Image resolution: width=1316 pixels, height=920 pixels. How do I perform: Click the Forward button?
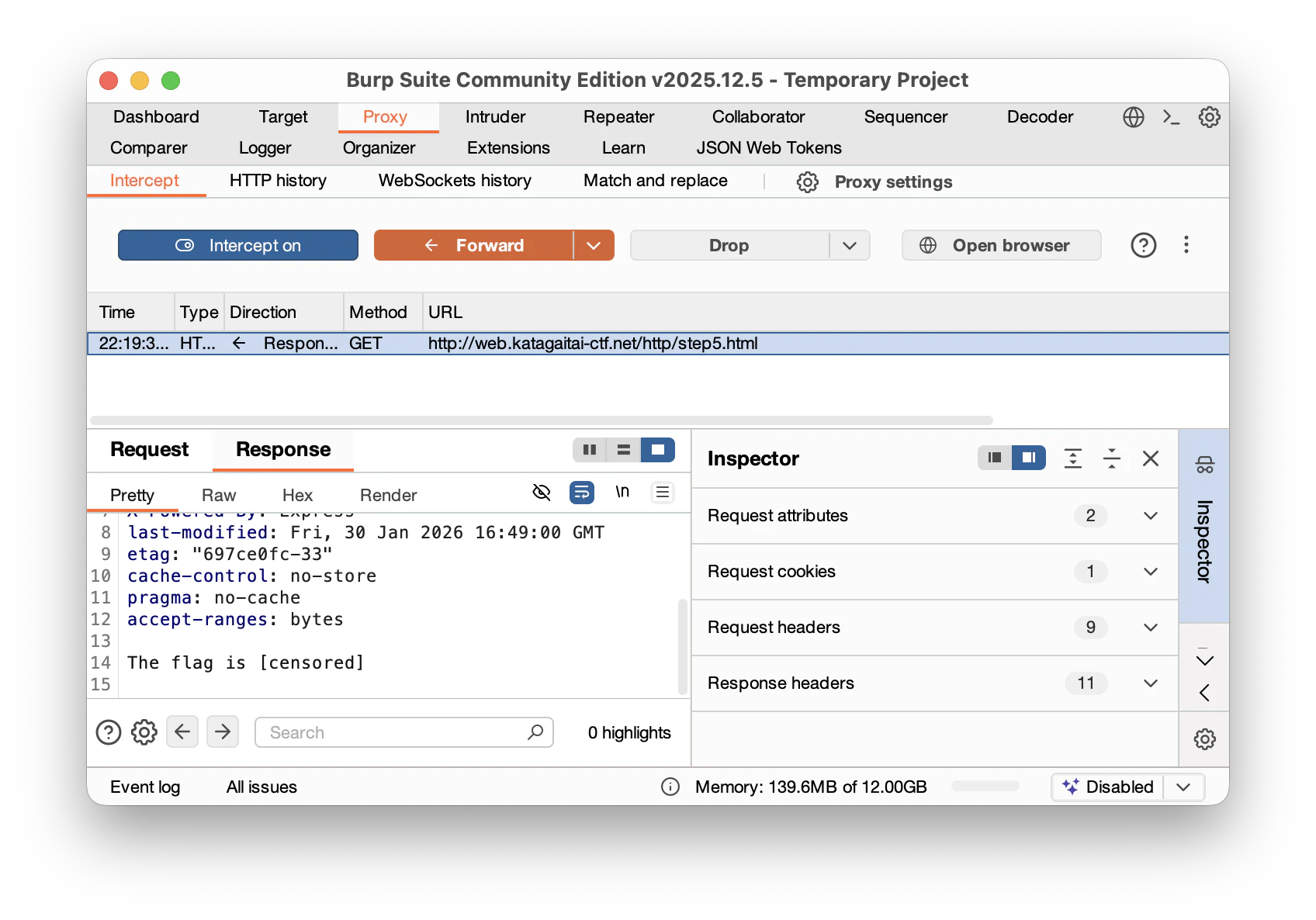[474, 245]
